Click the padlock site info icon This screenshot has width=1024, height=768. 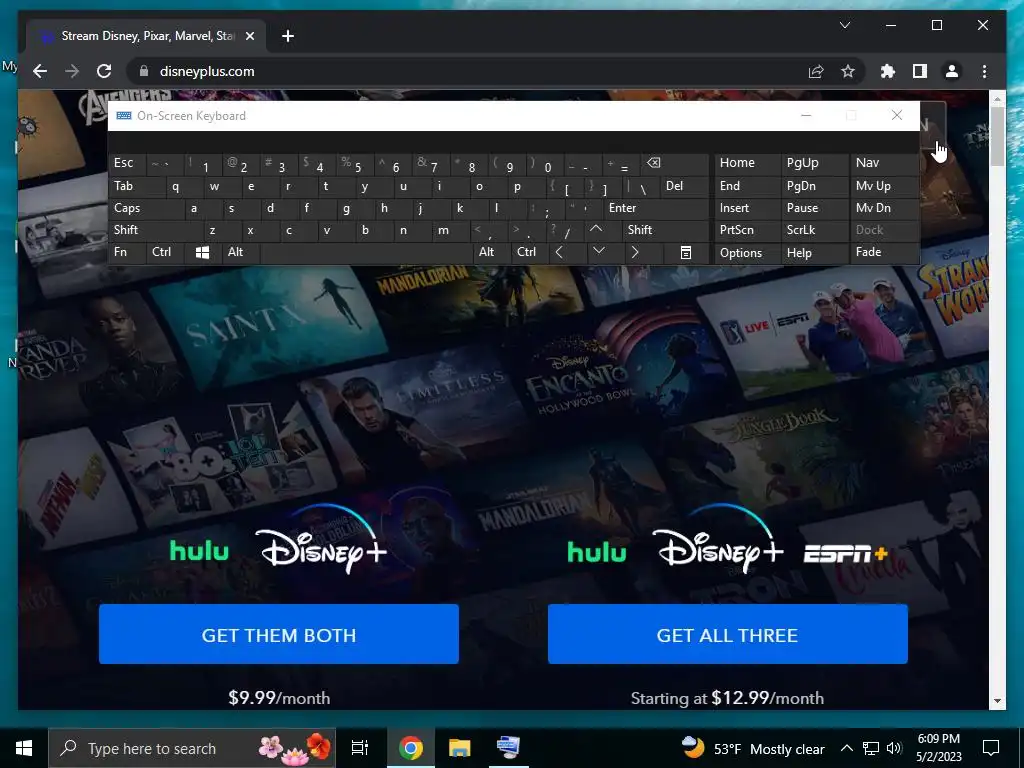pyautogui.click(x=144, y=71)
